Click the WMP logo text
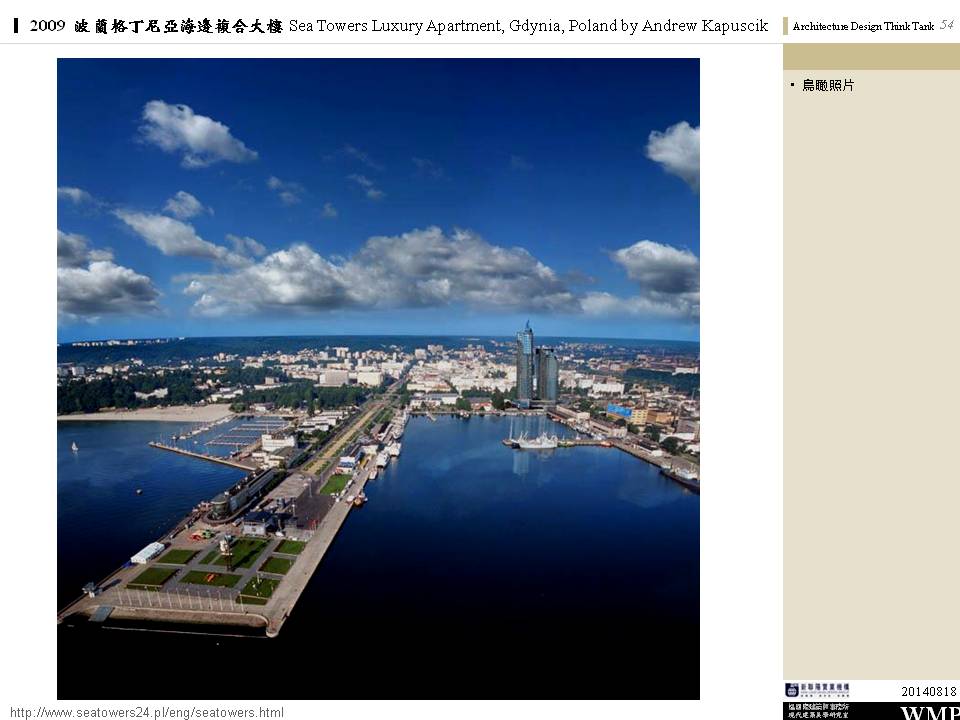This screenshot has width=960, height=720. tap(929, 713)
